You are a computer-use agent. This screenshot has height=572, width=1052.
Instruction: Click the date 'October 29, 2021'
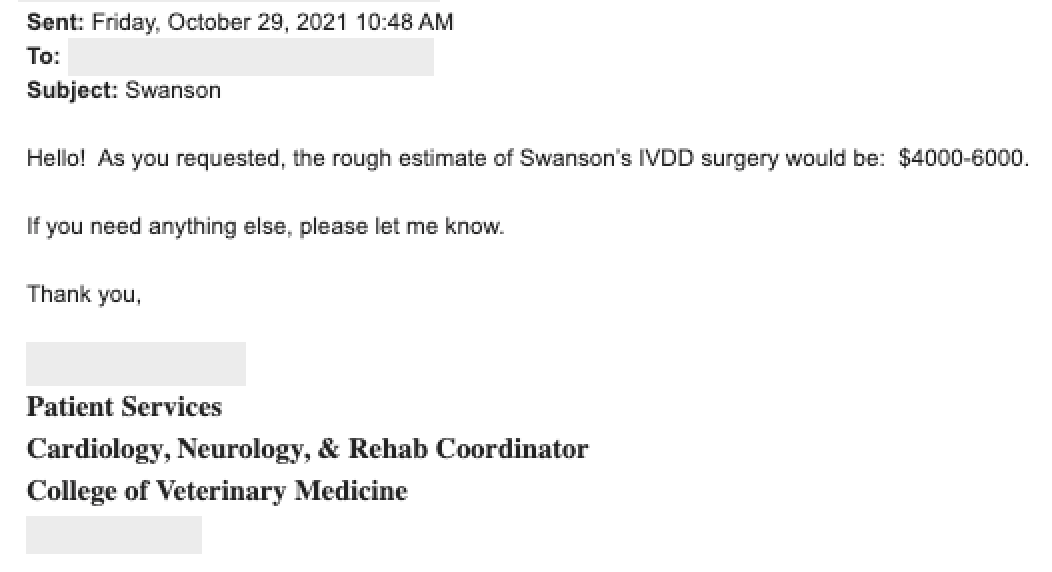[258, 22]
